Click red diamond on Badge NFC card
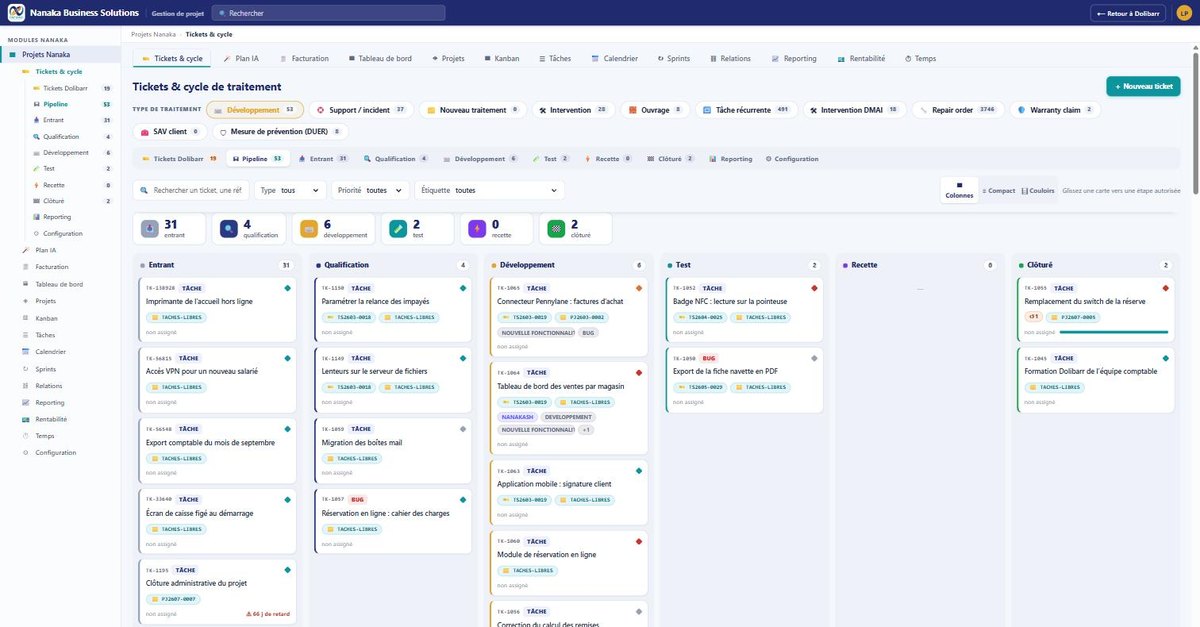1200x627 pixels. point(814,288)
